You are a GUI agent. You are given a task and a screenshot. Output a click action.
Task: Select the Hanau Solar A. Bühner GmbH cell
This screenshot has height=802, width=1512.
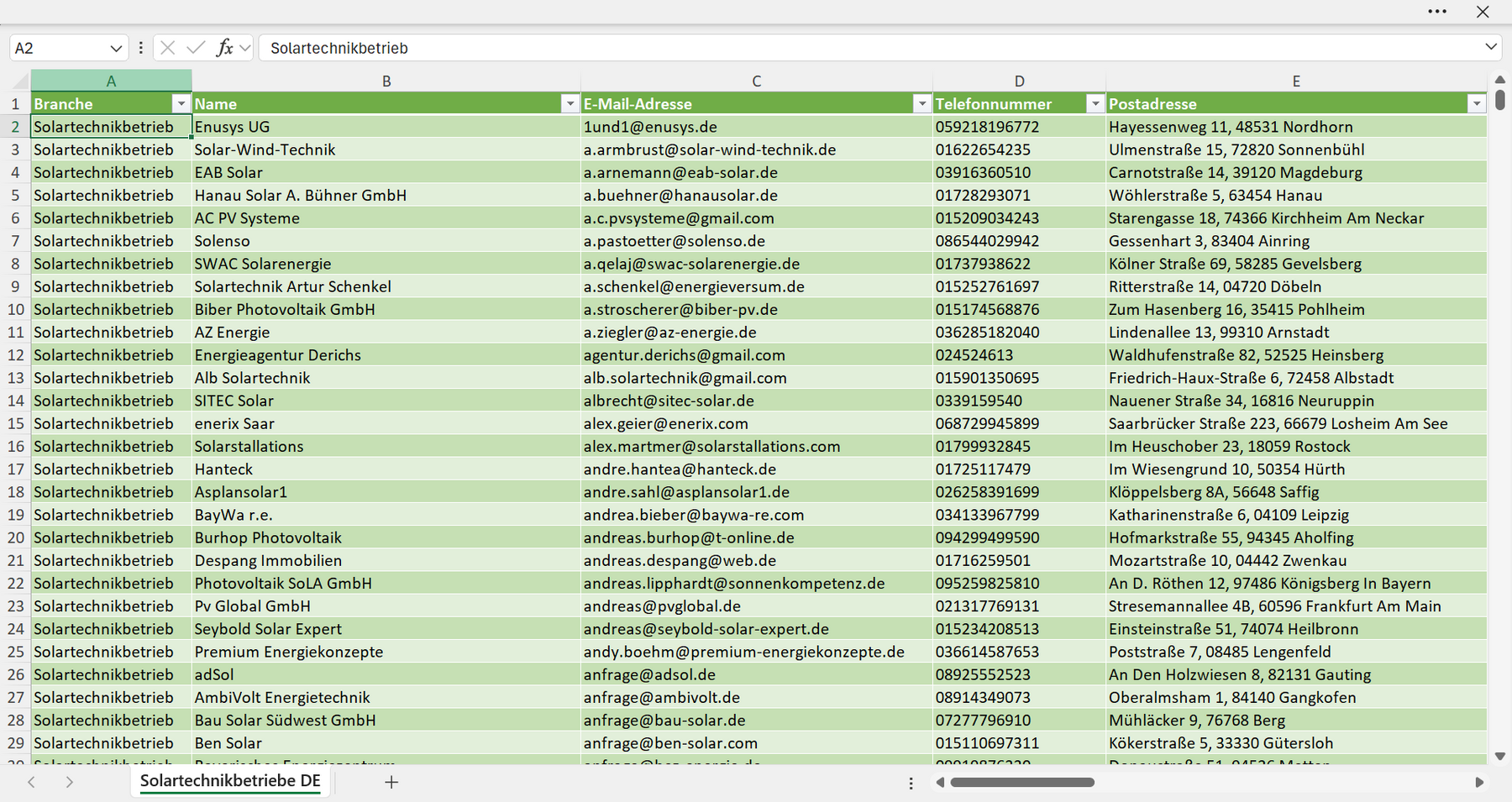(x=386, y=195)
